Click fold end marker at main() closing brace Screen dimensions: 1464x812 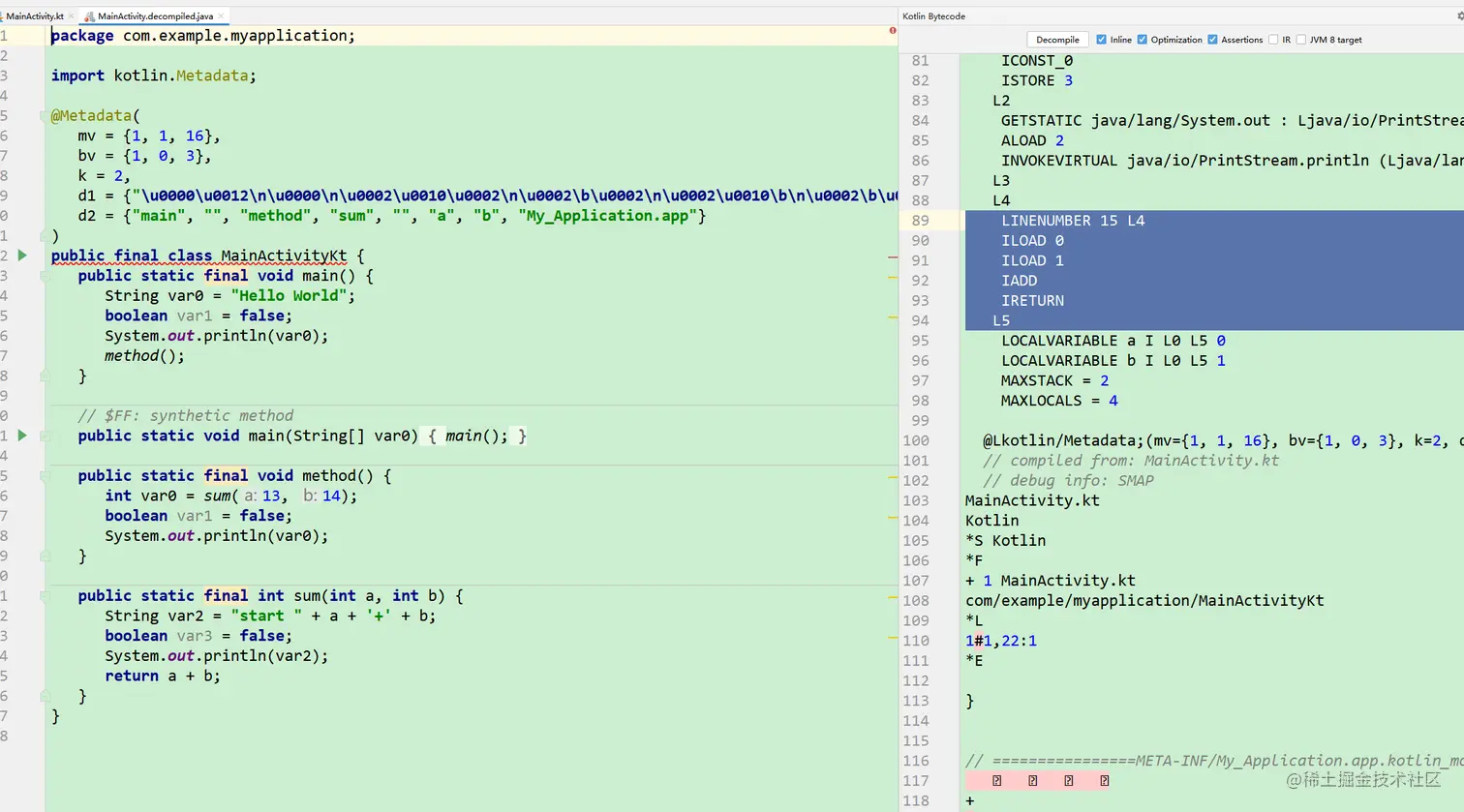45,376
